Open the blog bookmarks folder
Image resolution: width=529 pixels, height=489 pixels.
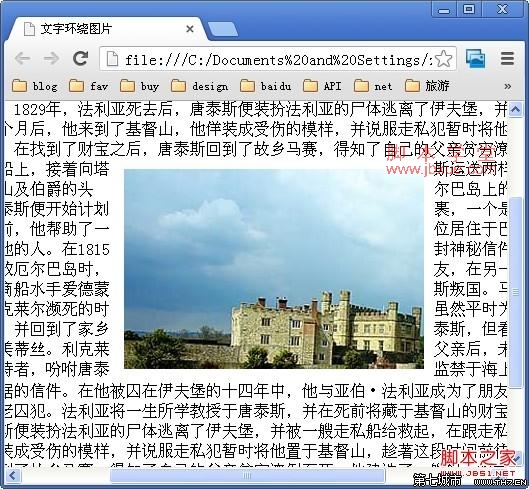click(34, 86)
